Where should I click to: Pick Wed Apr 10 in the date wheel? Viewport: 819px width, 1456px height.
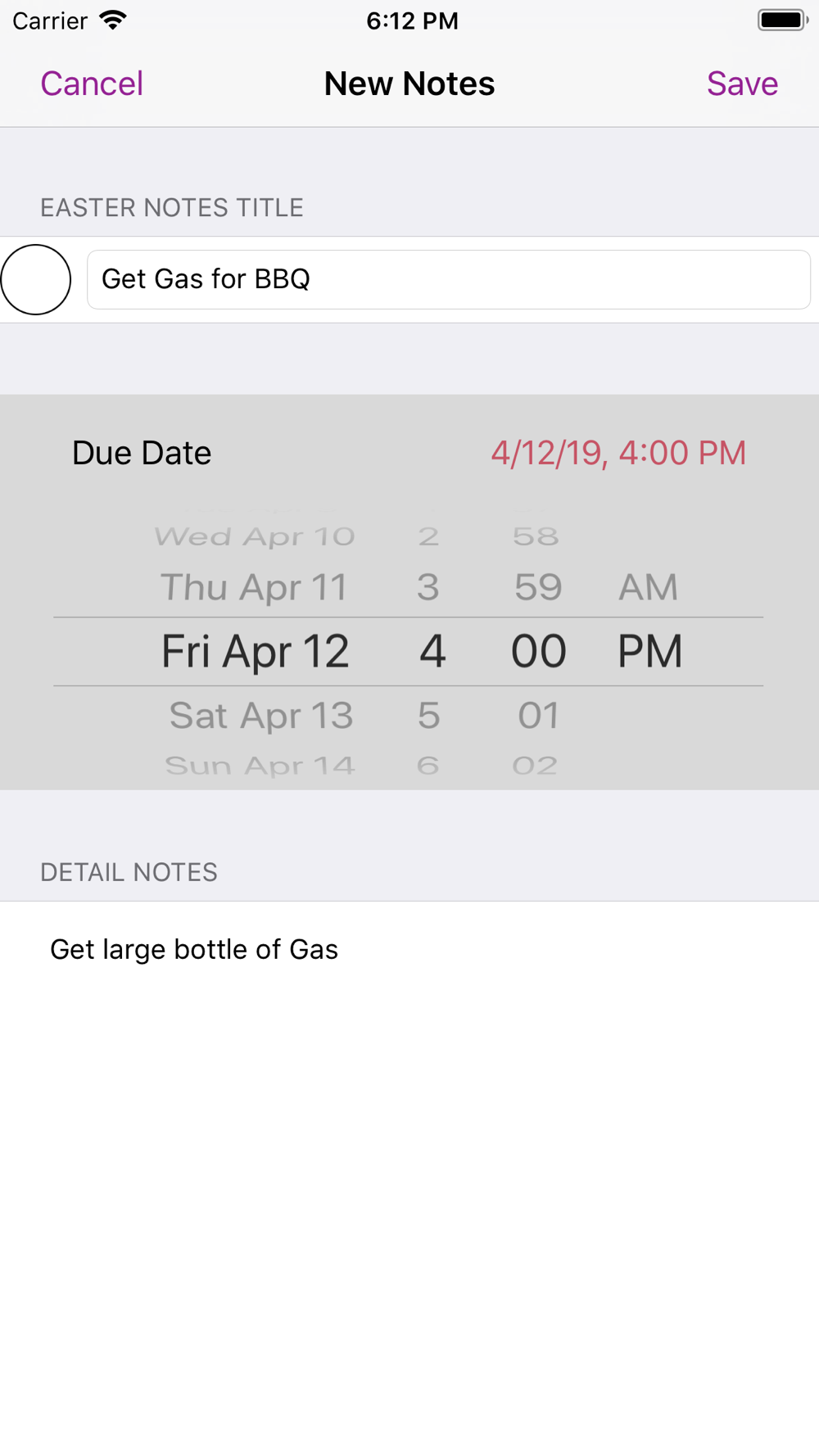pos(254,537)
